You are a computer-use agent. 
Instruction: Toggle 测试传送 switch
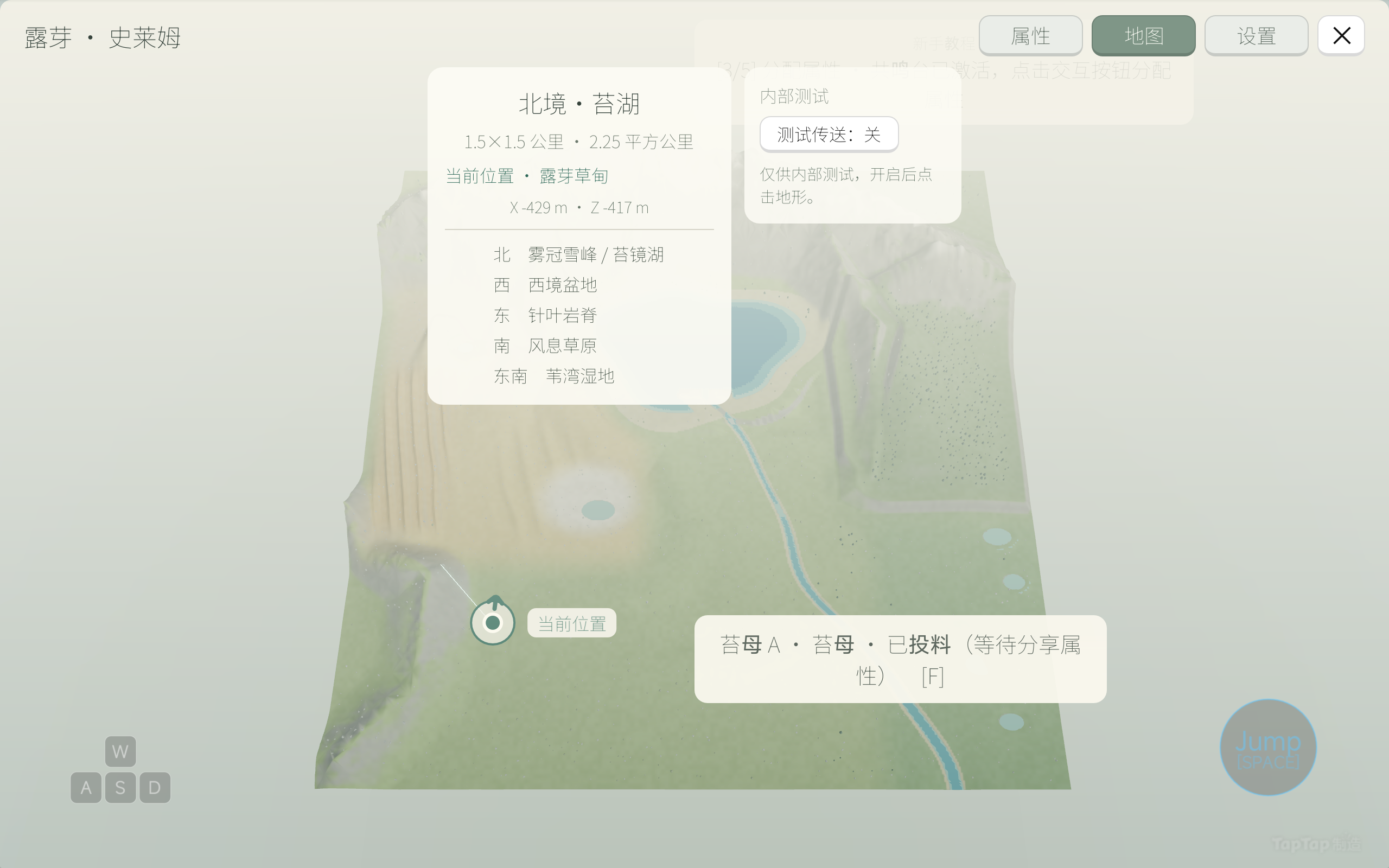[829, 135]
